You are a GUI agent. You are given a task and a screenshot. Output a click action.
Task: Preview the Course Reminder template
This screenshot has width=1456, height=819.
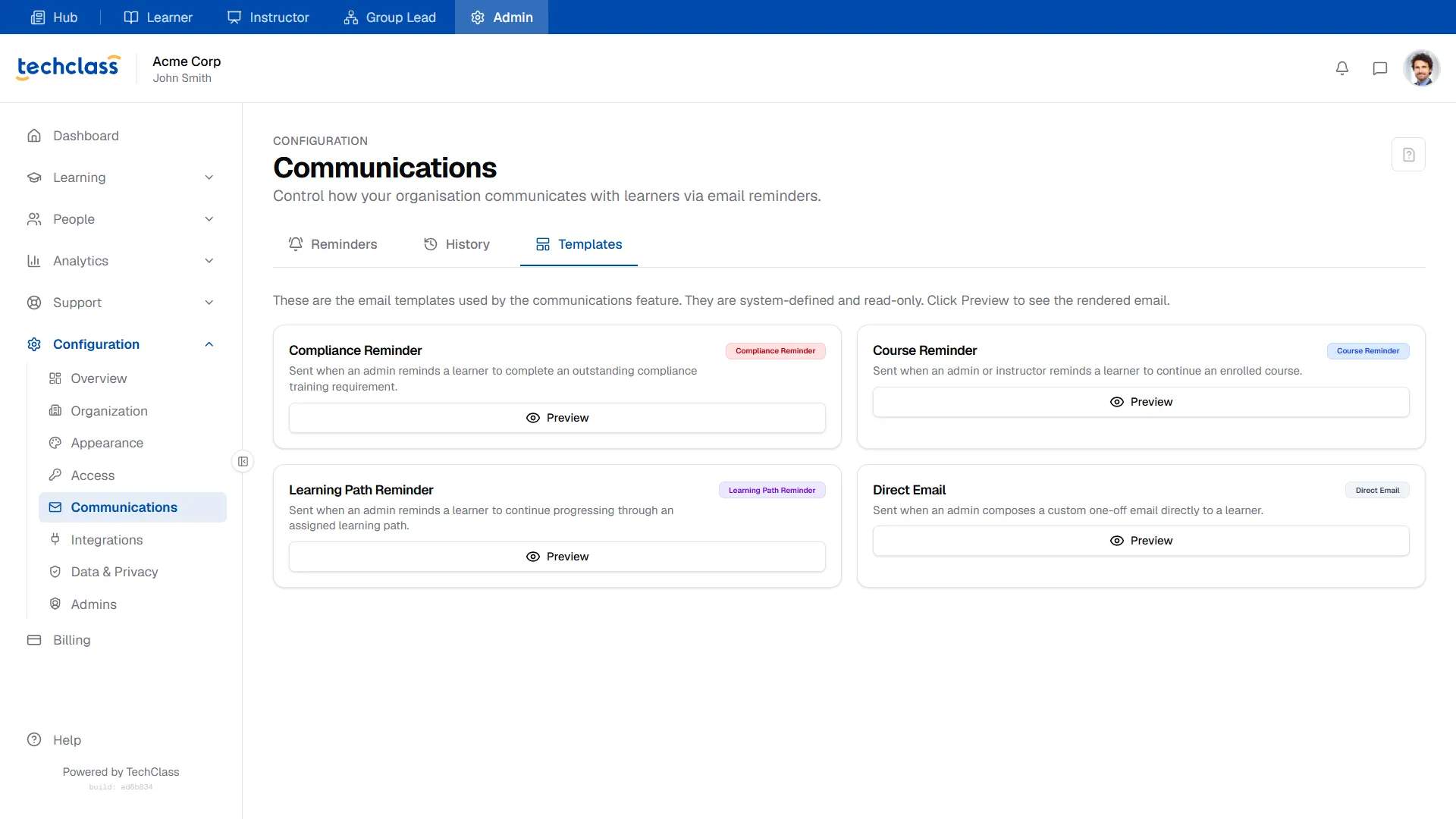[1141, 402]
